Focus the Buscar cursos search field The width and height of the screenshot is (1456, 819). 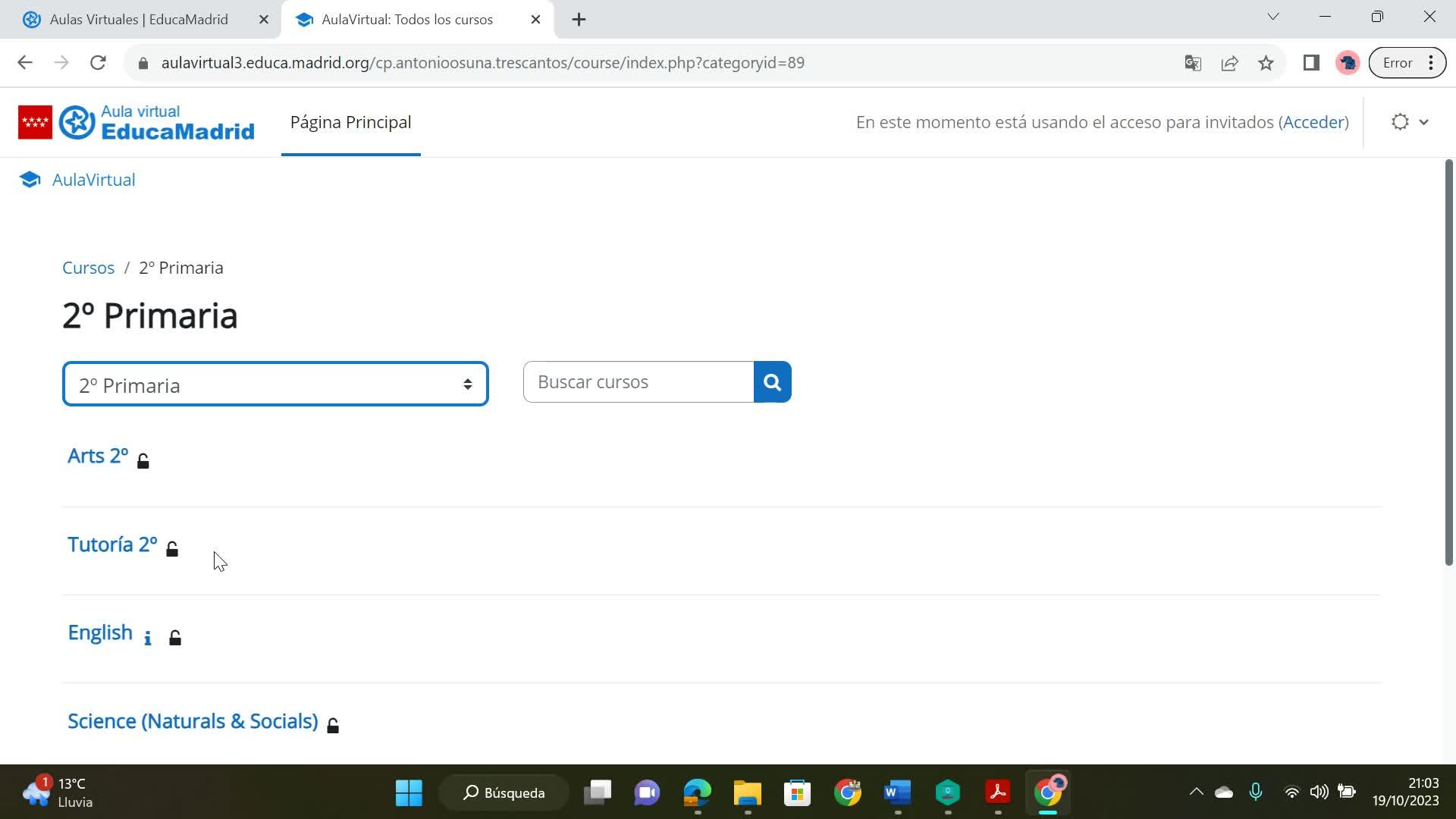click(638, 382)
